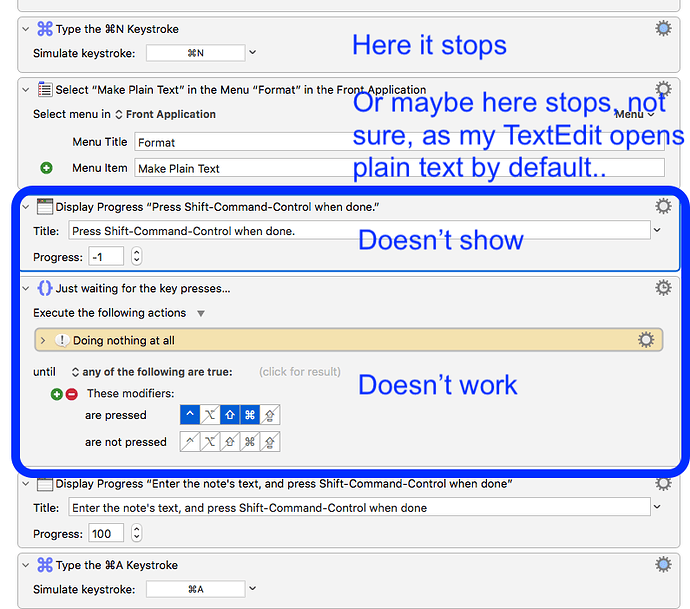Click These modifiers condition label
The height and width of the screenshot is (609, 690).
tap(131, 393)
